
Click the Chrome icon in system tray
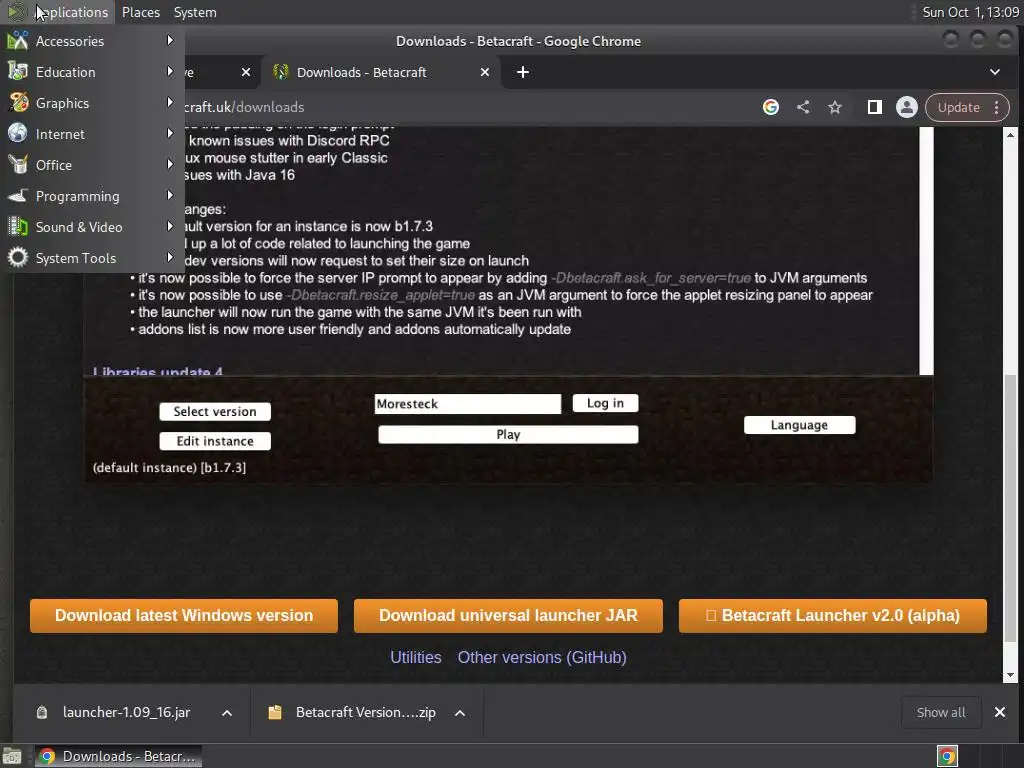947,756
